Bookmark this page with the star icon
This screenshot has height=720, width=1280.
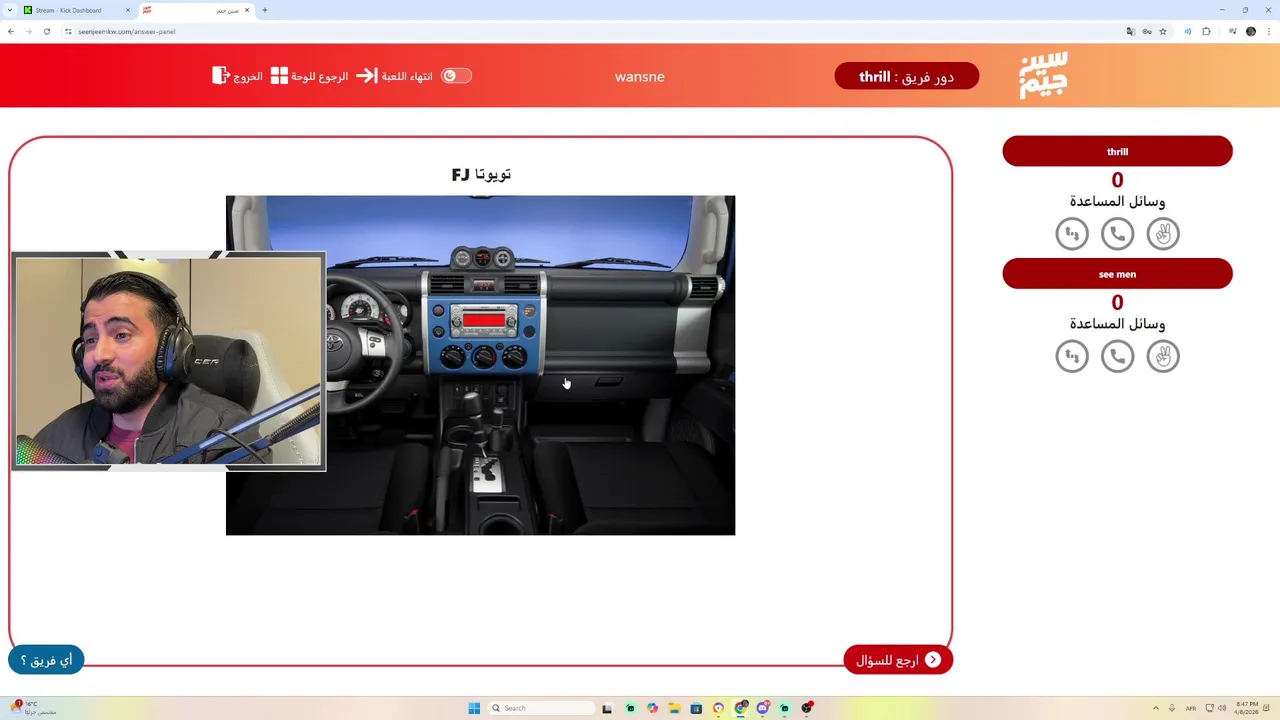click(1162, 31)
